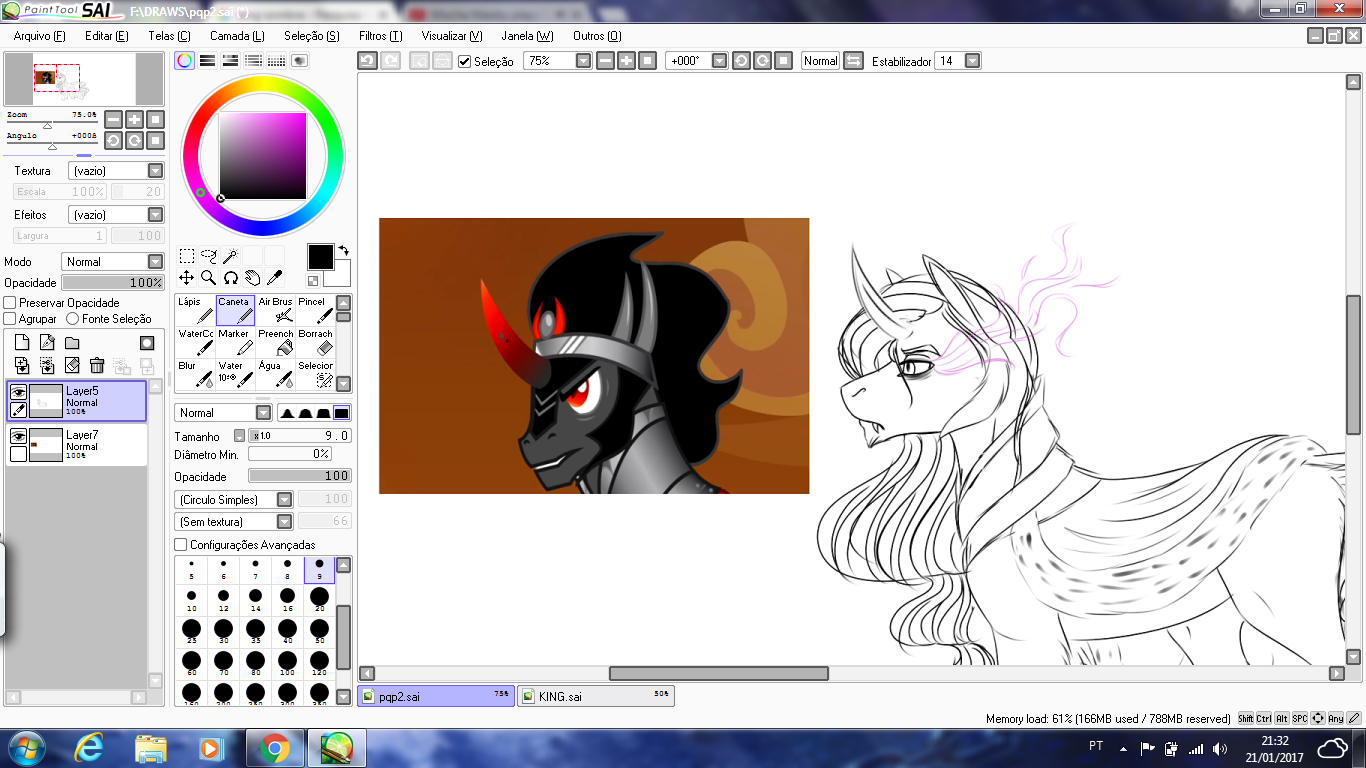This screenshot has height=768, width=1366.
Task: Create a new layer folder
Action: tap(72, 343)
